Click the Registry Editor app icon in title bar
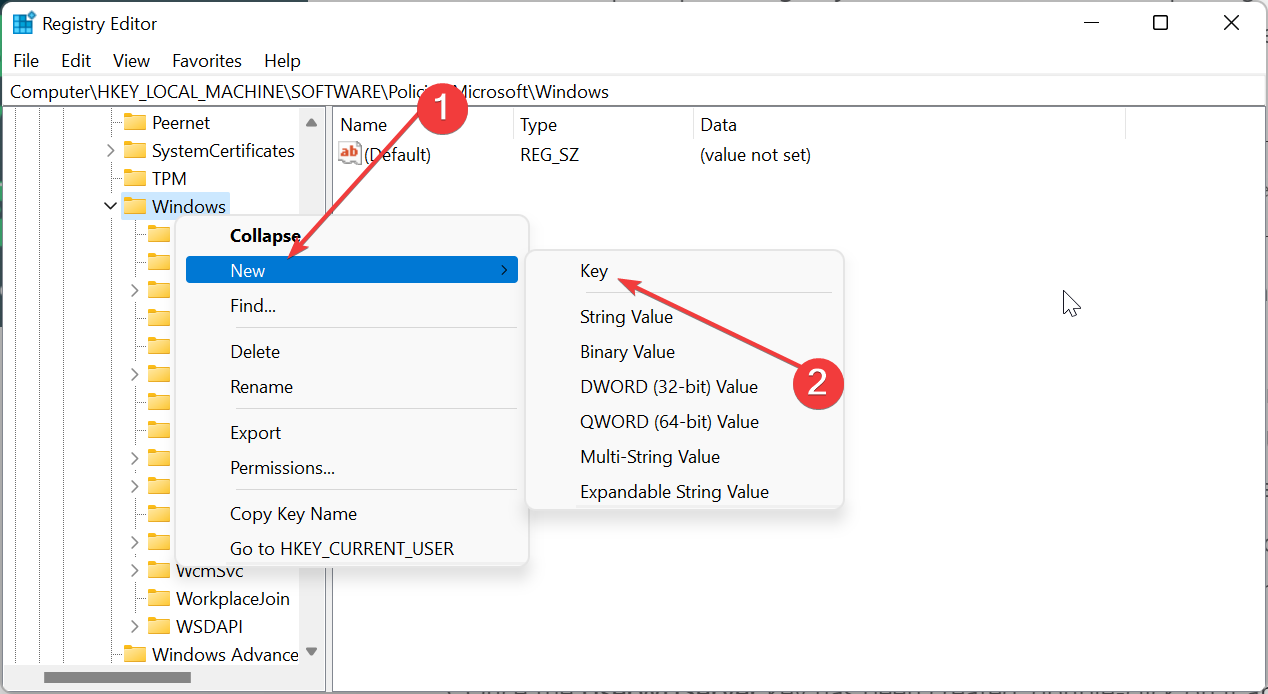Screen dimensions: 1268x694 23,23
